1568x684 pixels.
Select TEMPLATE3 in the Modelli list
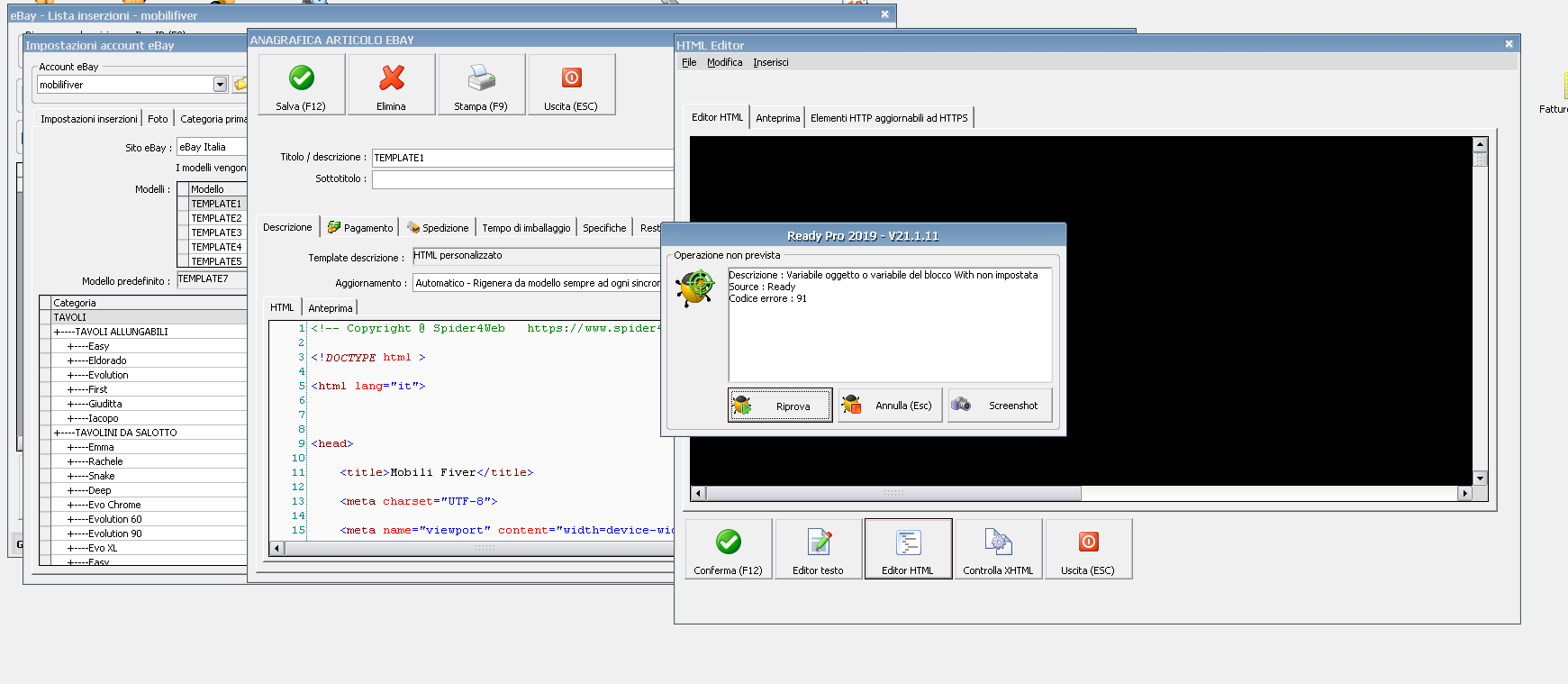217,233
